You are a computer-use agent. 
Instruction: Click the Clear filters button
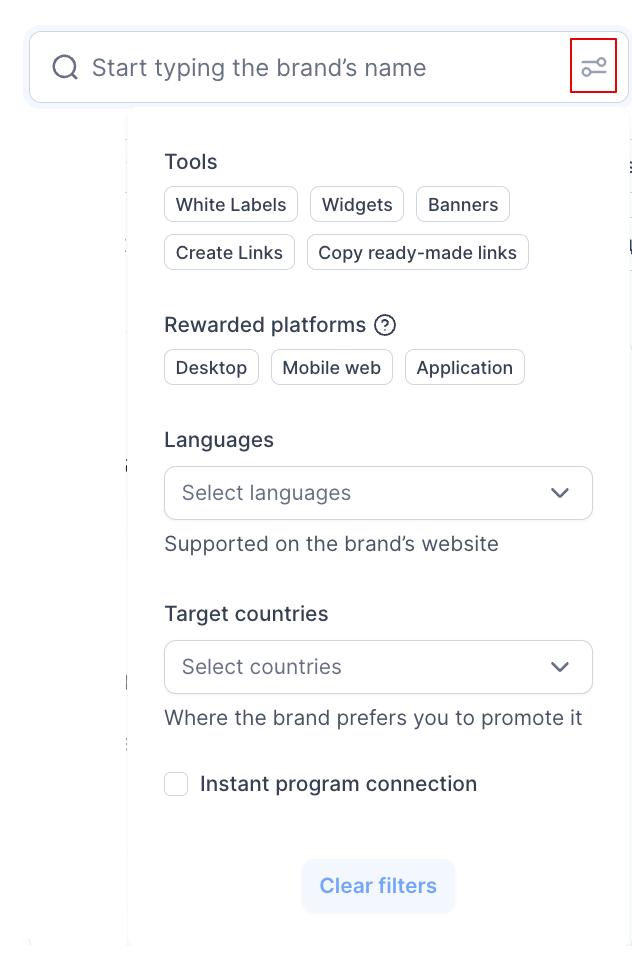coord(378,886)
